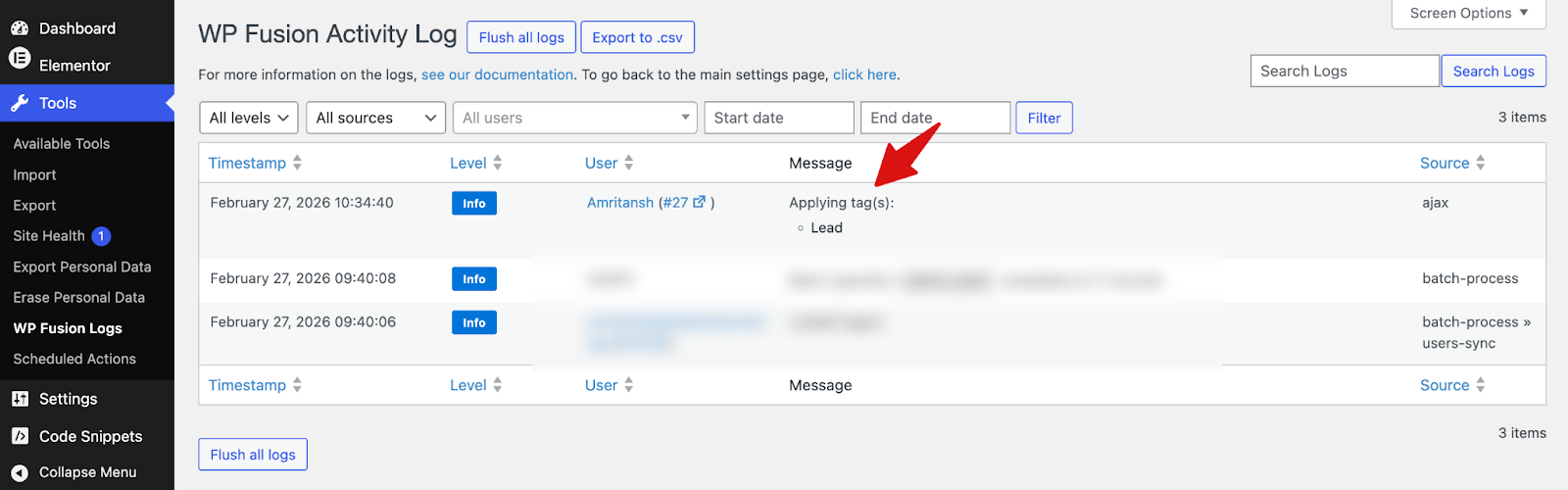Open external link icon beside #27
The height and width of the screenshot is (490, 1568).
tap(699, 203)
